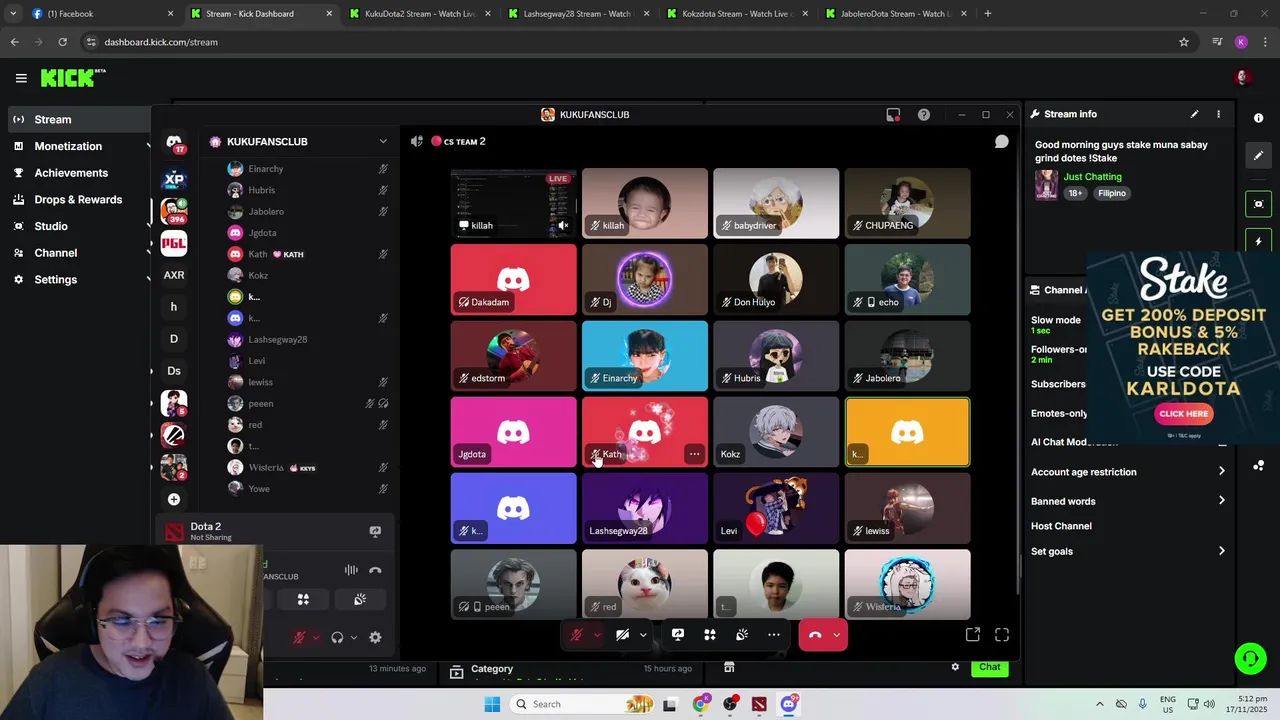Open the PGL server icon
The image size is (1280, 720).
pos(174,243)
